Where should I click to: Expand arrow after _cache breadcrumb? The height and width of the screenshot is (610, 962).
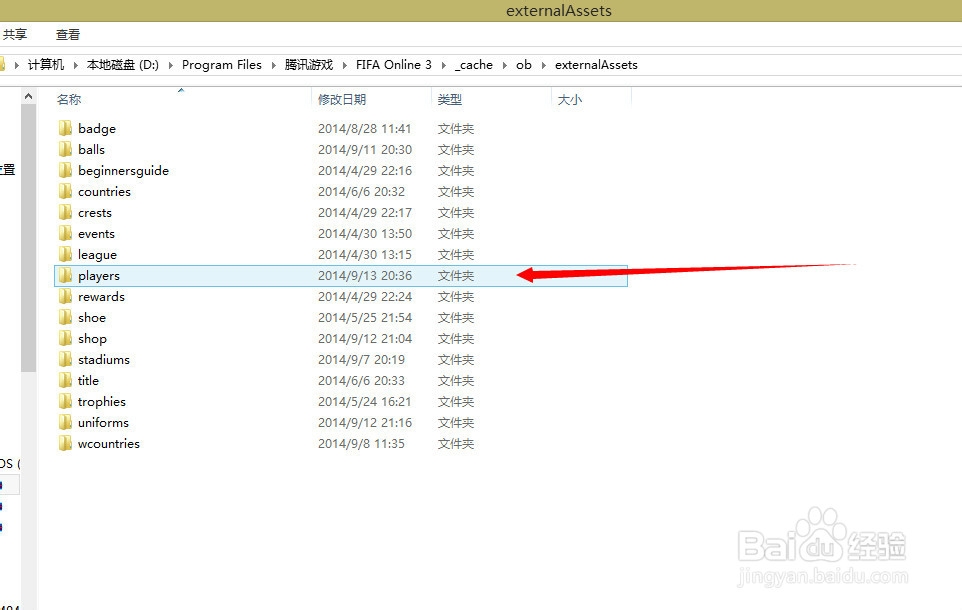point(504,65)
